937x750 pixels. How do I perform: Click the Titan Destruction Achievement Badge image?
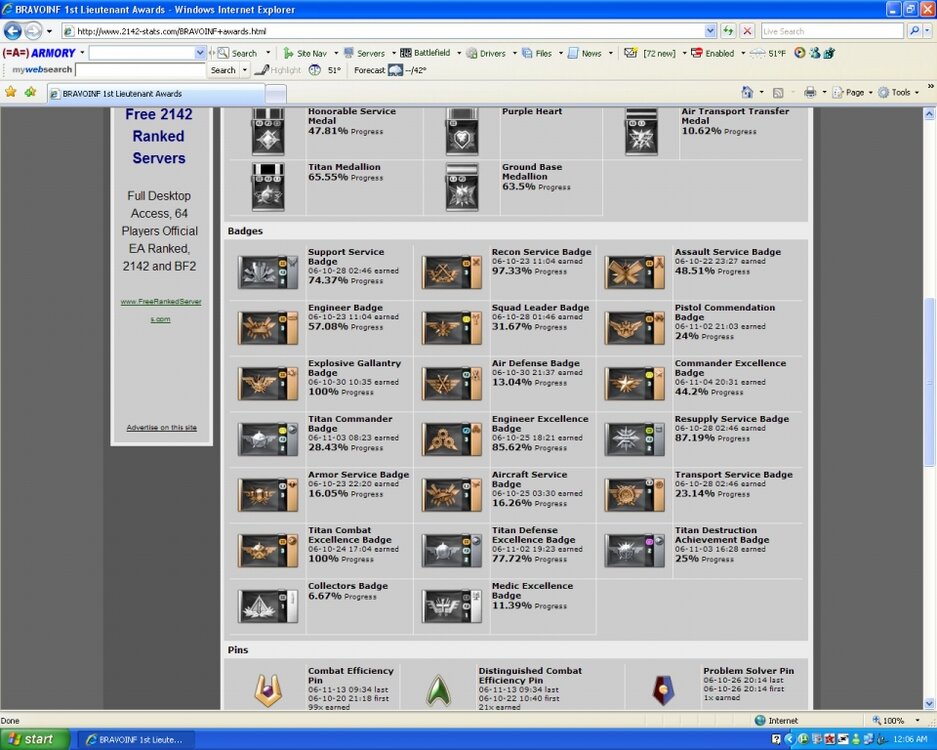click(x=635, y=550)
